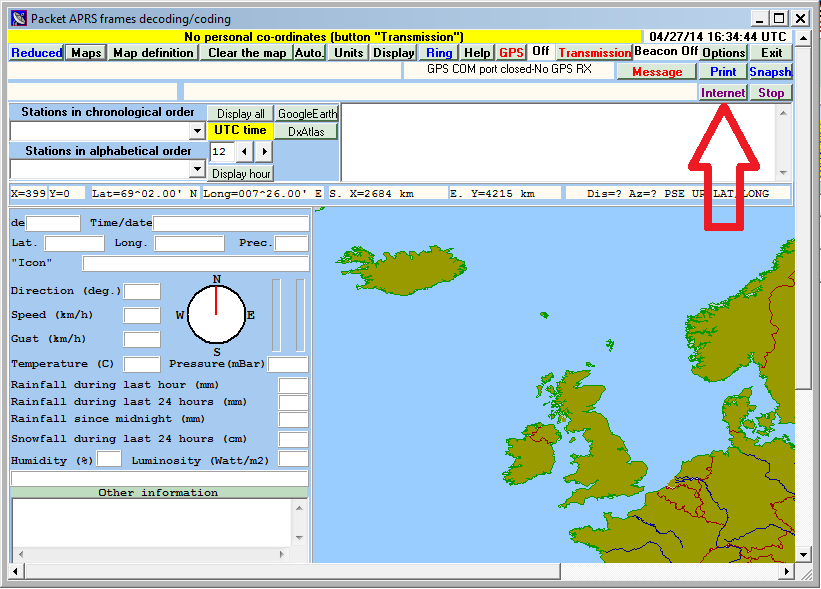
Task: Click the Reduced button
Action: point(37,53)
